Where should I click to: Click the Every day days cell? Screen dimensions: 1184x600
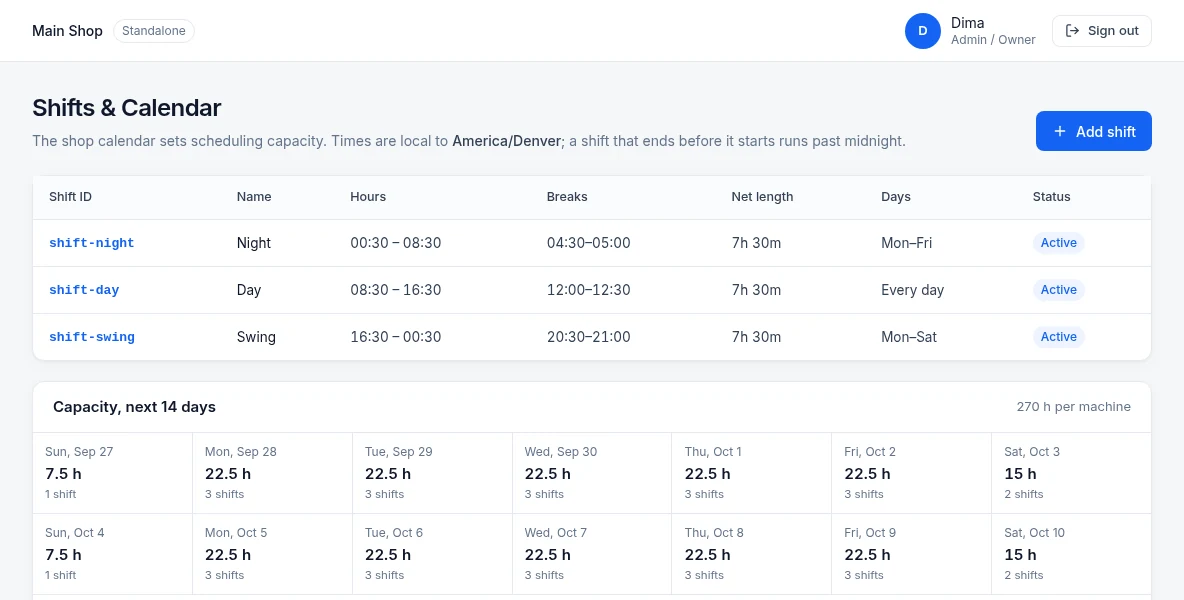[912, 290]
